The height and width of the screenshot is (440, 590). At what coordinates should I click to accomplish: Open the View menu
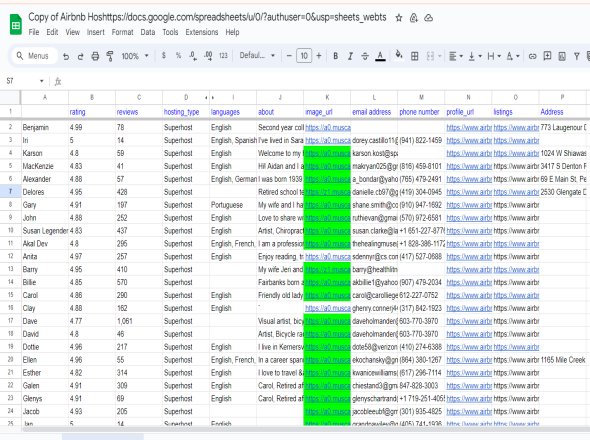point(73,32)
